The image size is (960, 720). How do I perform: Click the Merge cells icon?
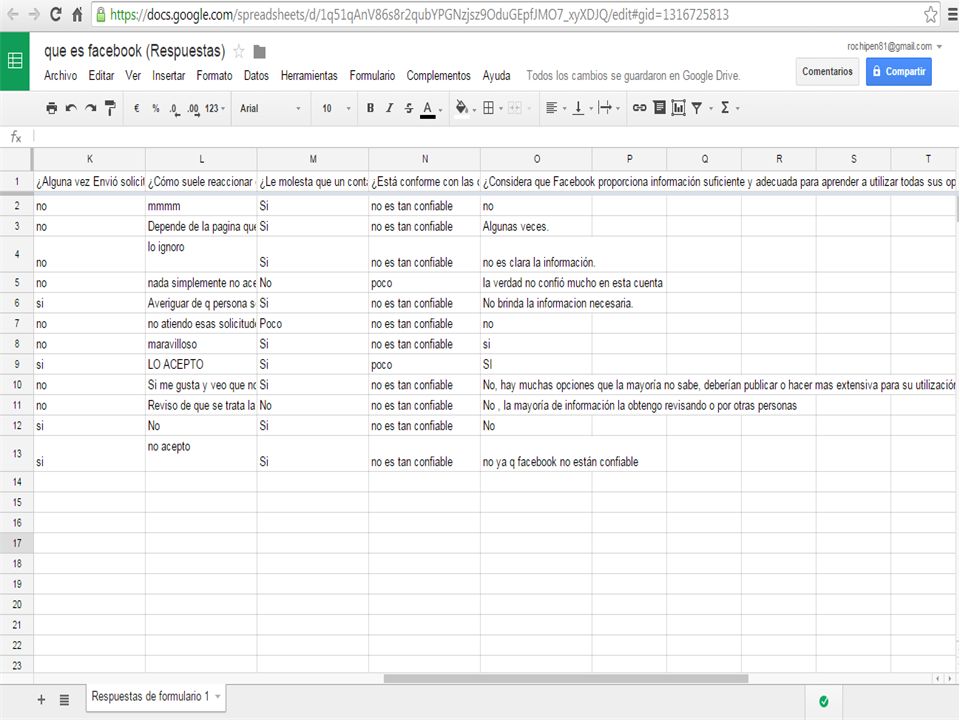pos(515,108)
